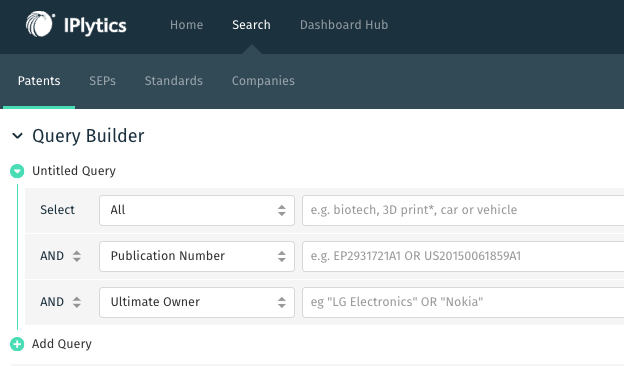Focus the publication number input field
This screenshot has height=366, width=624.
pos(463,256)
